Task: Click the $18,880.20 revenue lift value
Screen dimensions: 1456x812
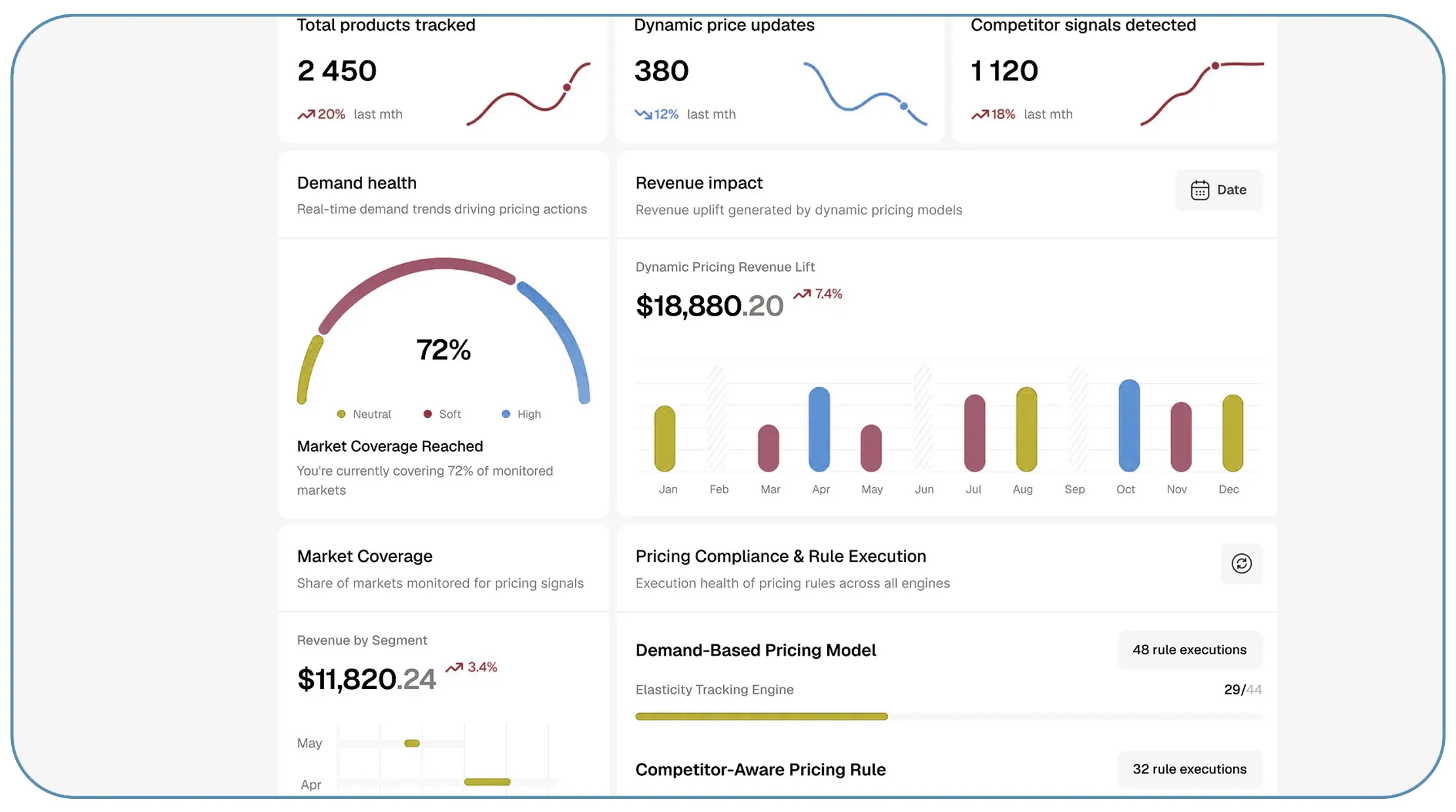Action: [x=709, y=306]
